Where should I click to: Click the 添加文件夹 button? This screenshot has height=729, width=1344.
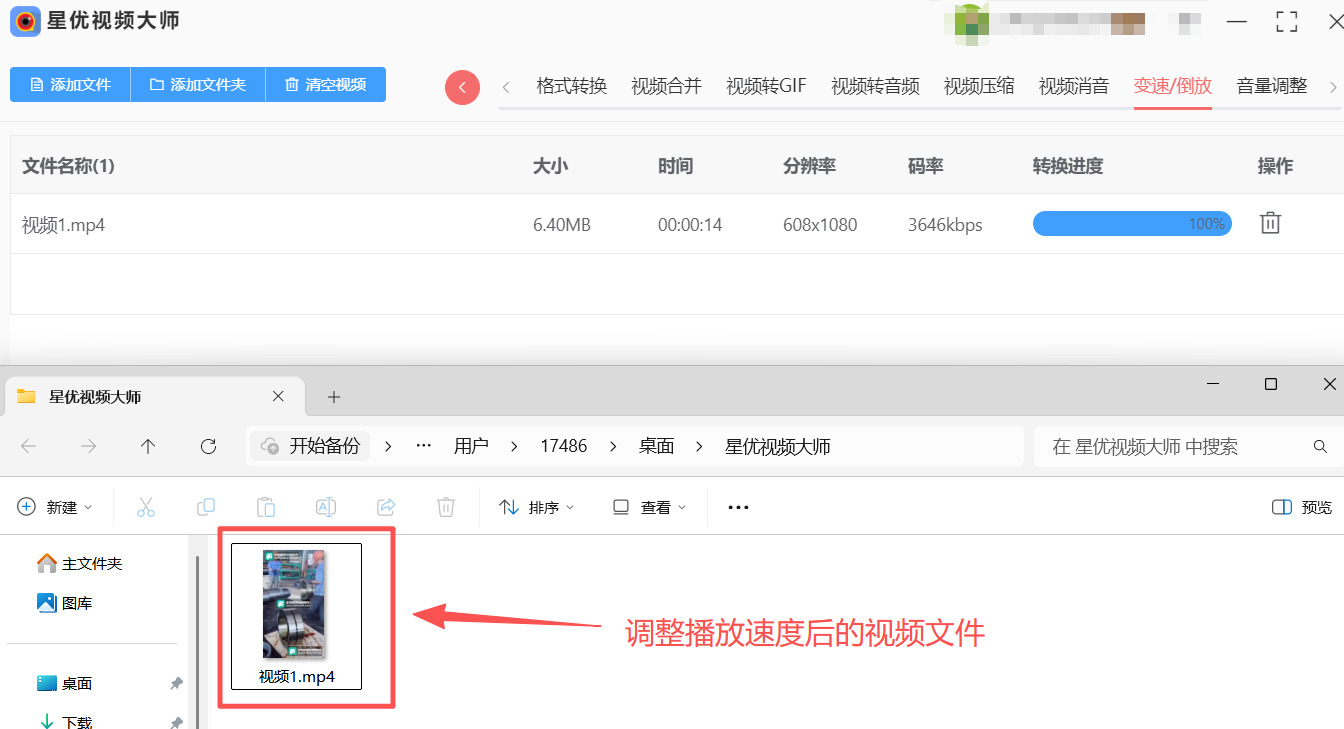[198, 85]
